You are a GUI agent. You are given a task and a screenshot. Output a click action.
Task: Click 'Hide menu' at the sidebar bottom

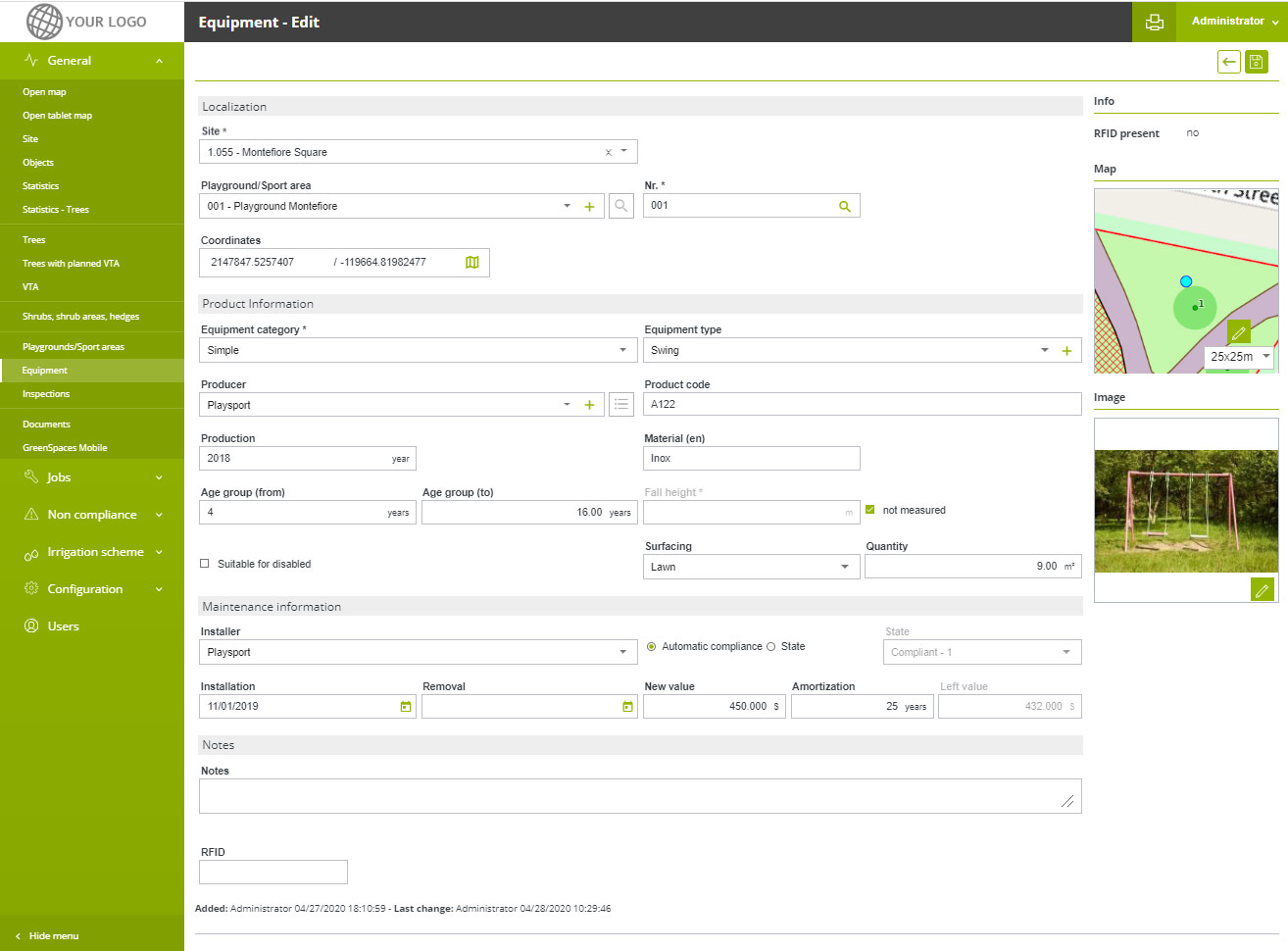53,936
